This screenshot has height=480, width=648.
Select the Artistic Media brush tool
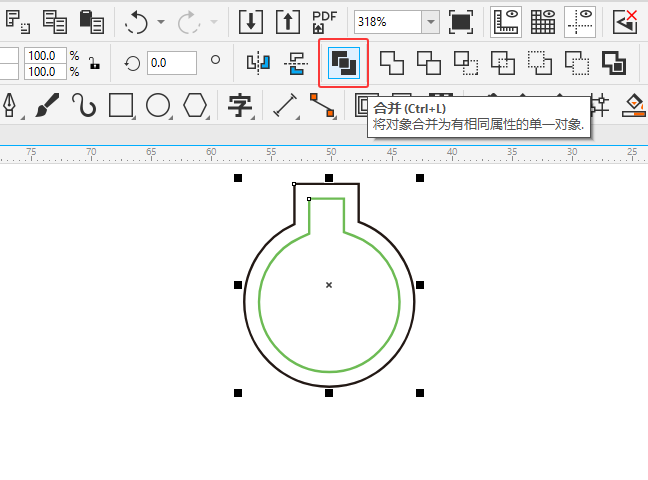tap(47, 105)
